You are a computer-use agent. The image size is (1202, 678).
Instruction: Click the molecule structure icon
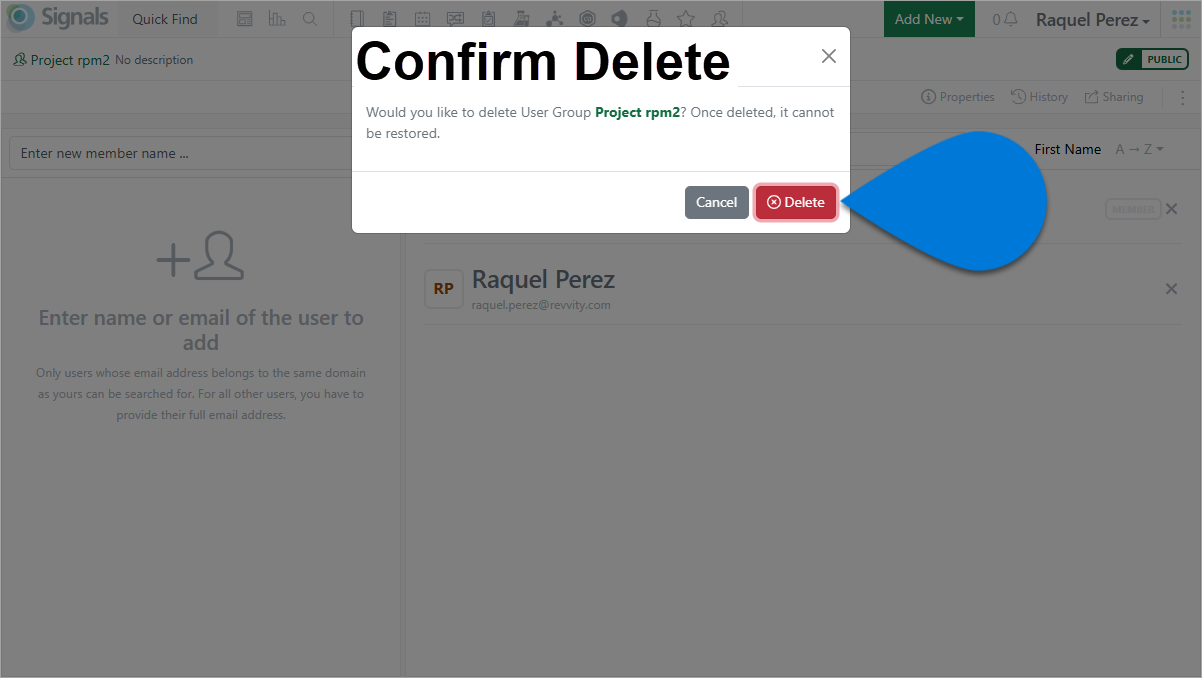[554, 19]
